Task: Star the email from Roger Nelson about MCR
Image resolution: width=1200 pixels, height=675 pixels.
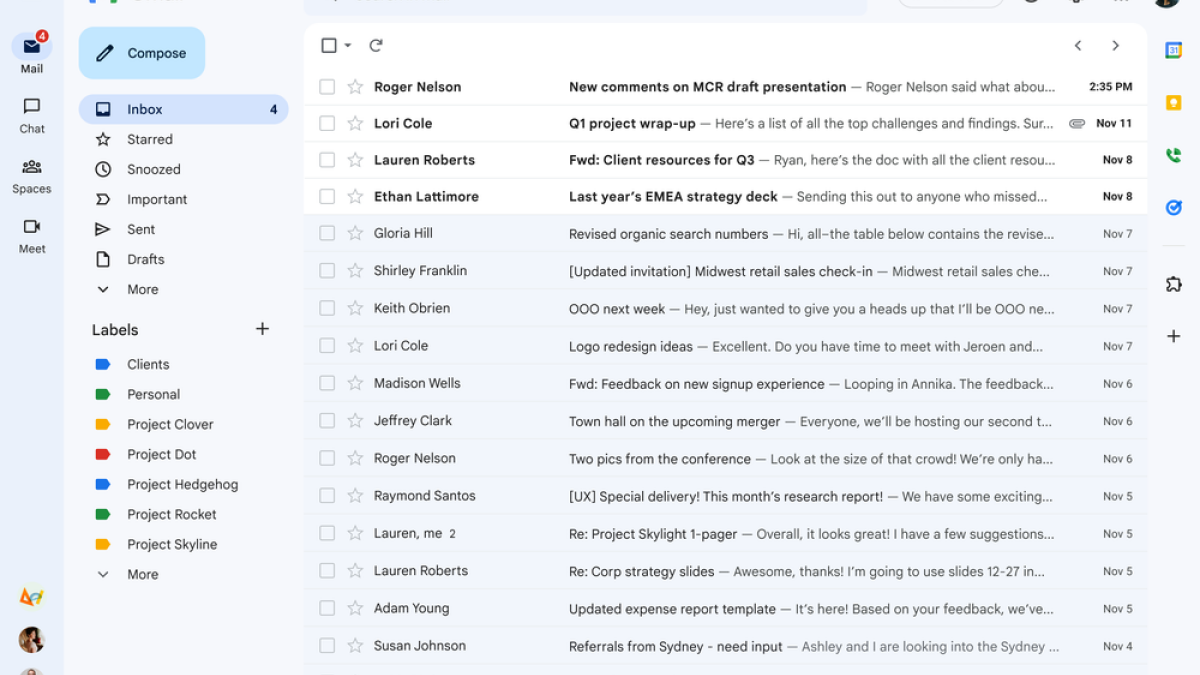Action: coord(355,87)
